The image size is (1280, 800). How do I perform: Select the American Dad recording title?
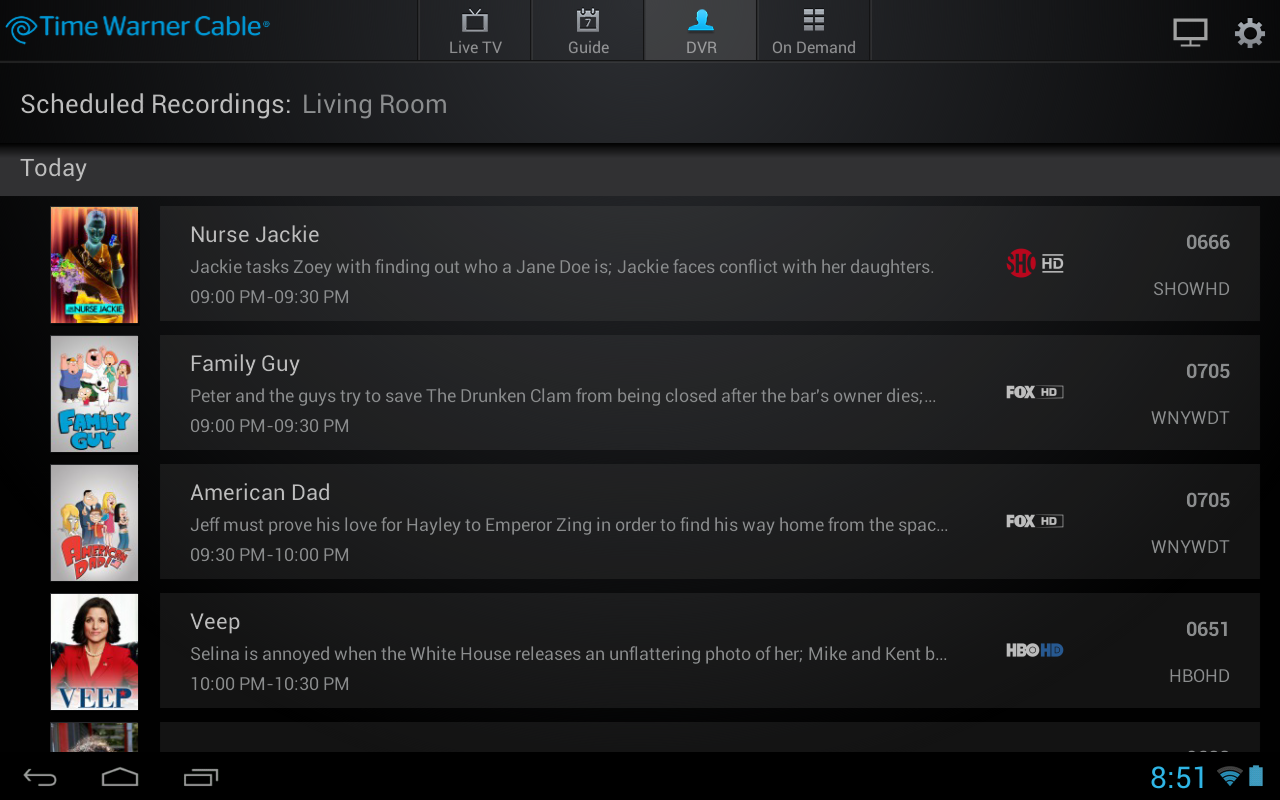pos(260,493)
